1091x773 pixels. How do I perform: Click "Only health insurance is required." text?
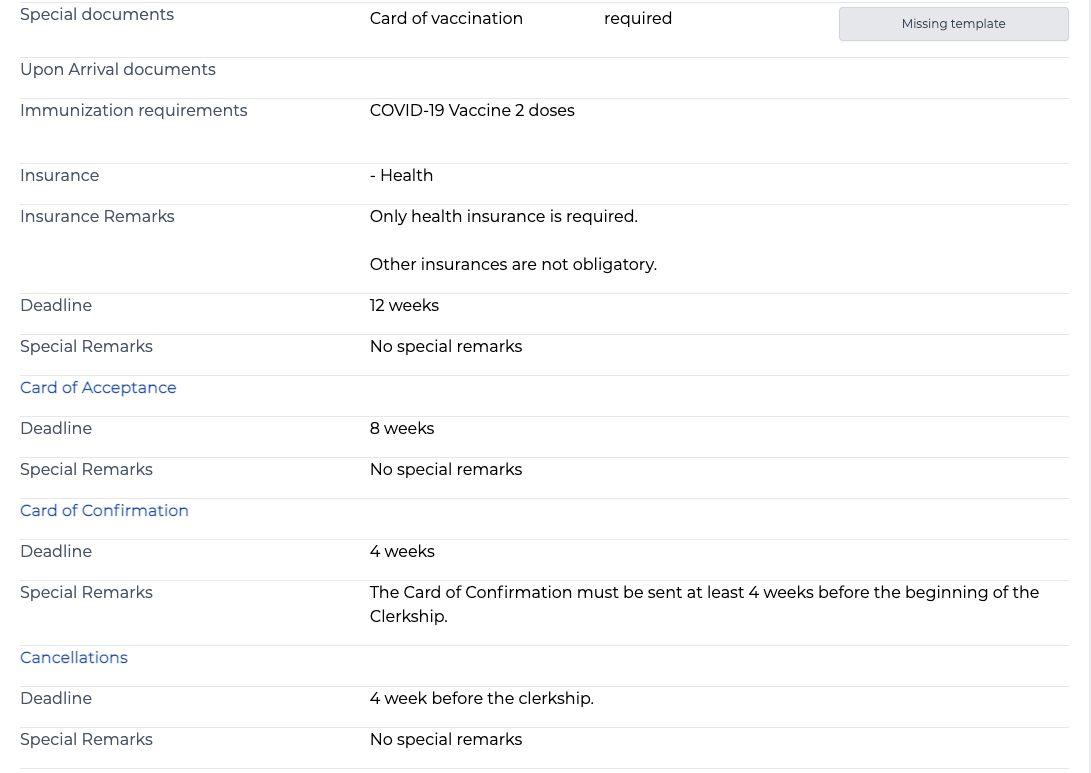[x=503, y=217]
